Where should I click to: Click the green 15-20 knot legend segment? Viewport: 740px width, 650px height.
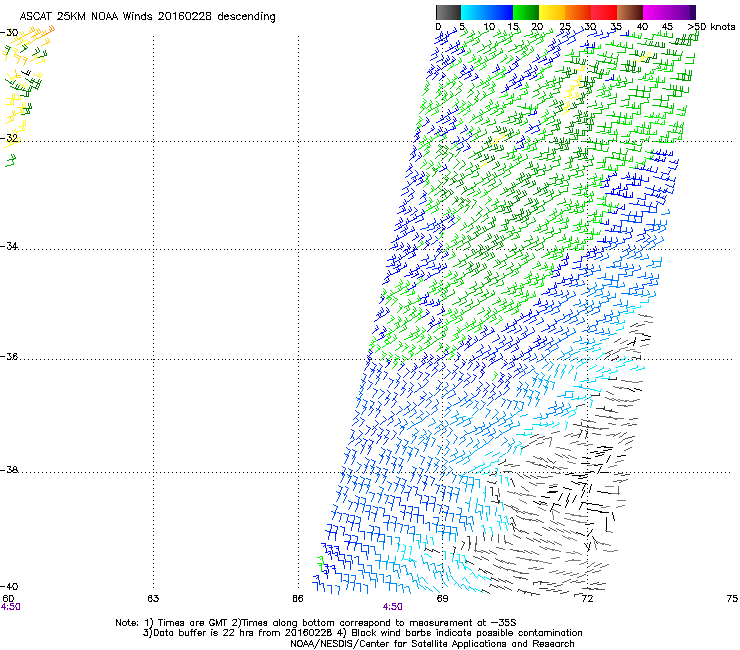coord(526,12)
